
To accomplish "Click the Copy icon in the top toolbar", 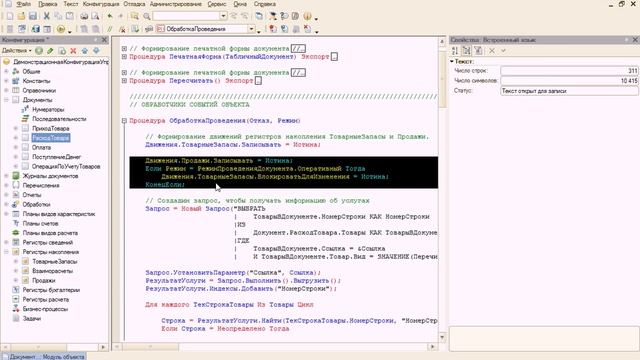I will (x=58, y=16).
